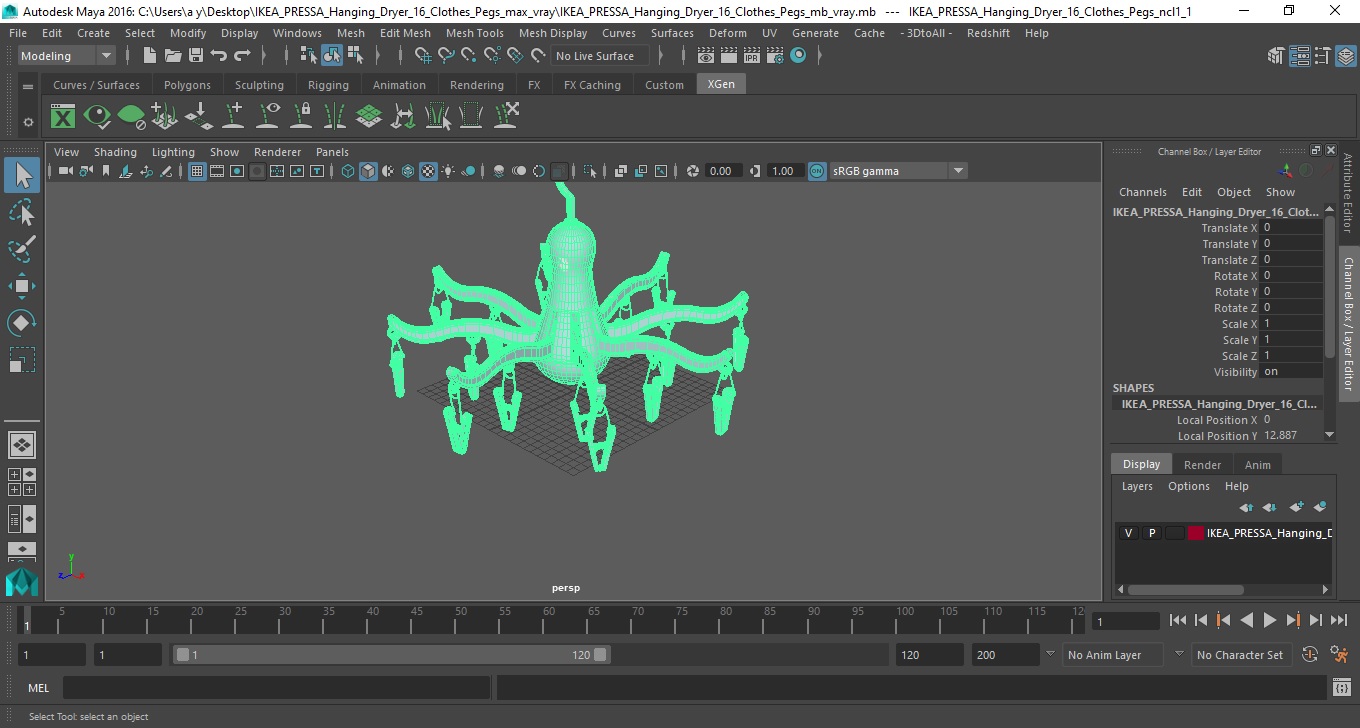Screen dimensions: 1360x728
Task: Toggle color management ON button
Action: click(817, 171)
